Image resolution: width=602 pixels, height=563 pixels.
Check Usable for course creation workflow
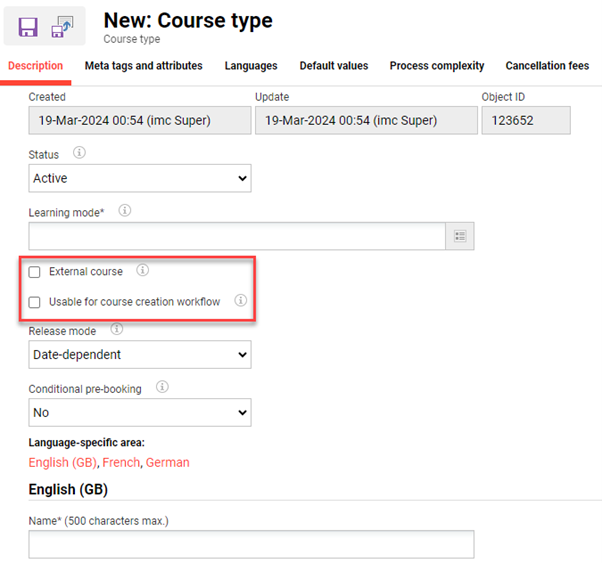35,302
